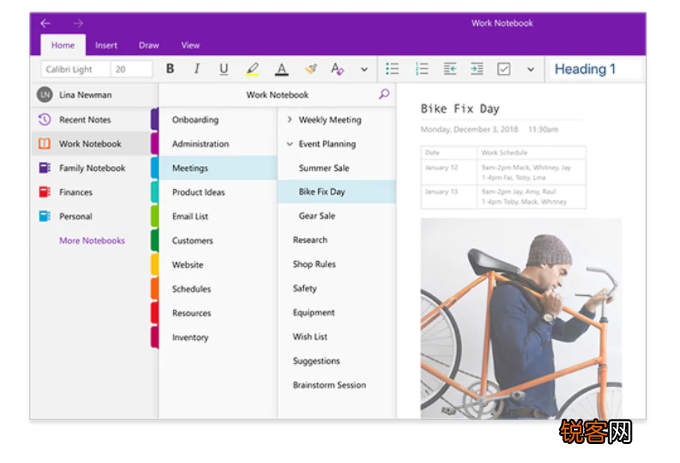Search the notebook with the magnifier icon
Screen dimensions: 680x463
(x=384, y=94)
